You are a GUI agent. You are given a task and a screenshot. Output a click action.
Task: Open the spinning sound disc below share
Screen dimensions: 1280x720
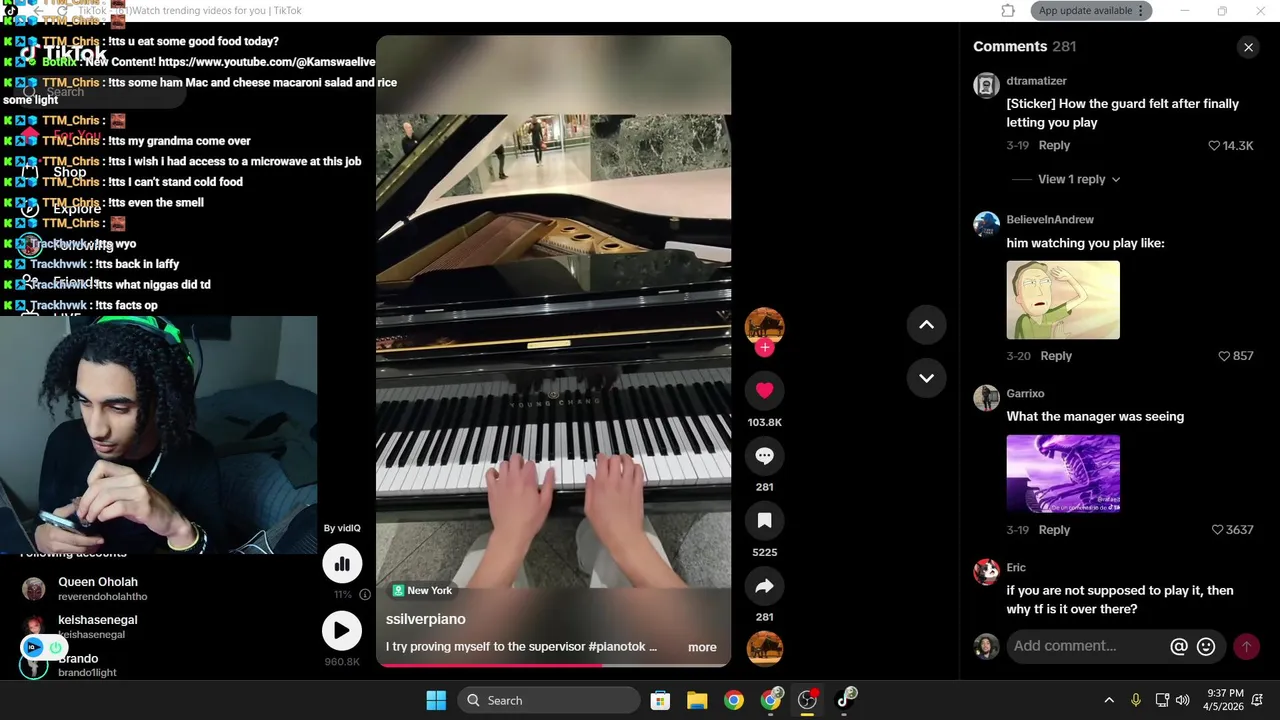click(x=764, y=648)
